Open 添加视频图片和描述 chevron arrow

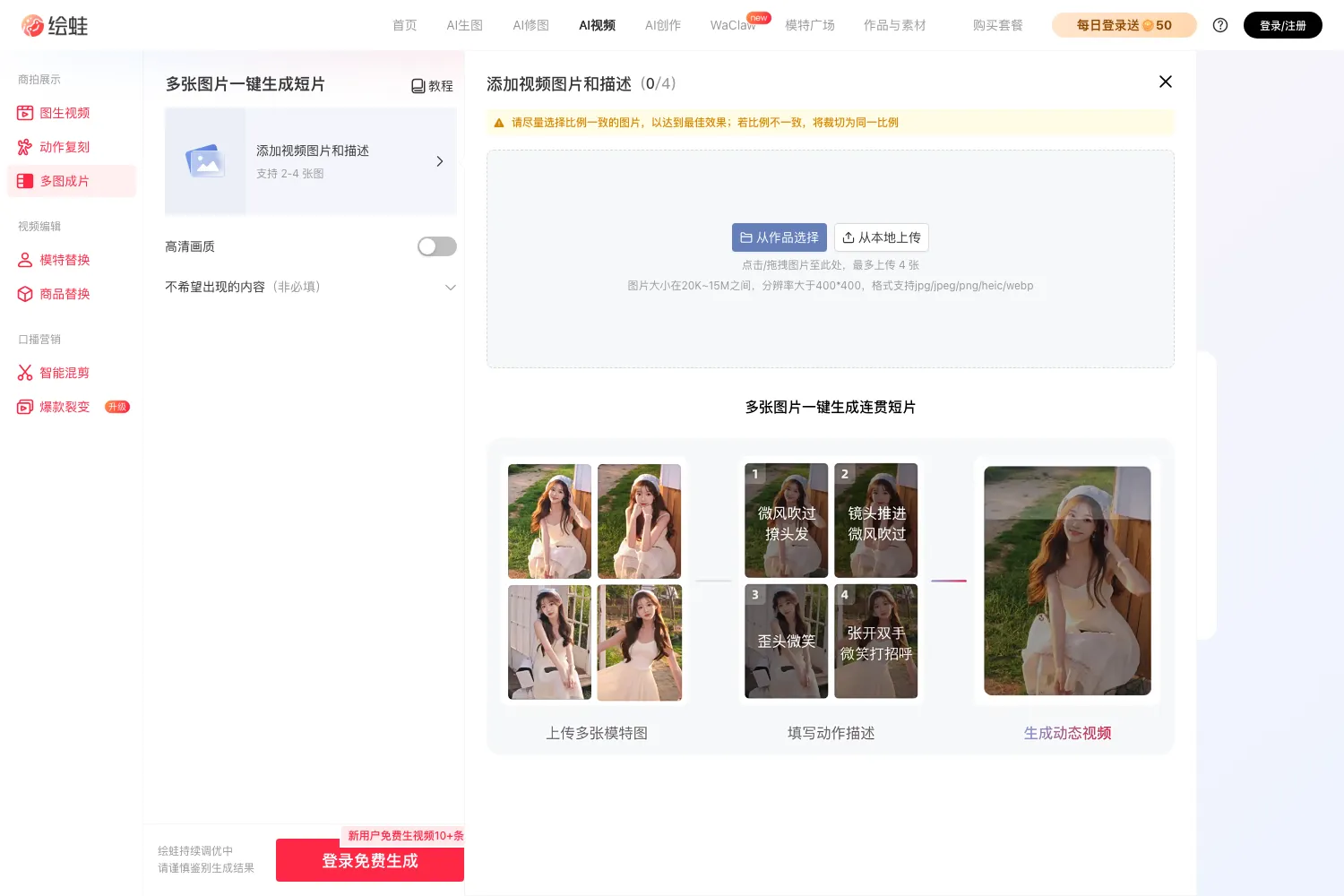[440, 161]
